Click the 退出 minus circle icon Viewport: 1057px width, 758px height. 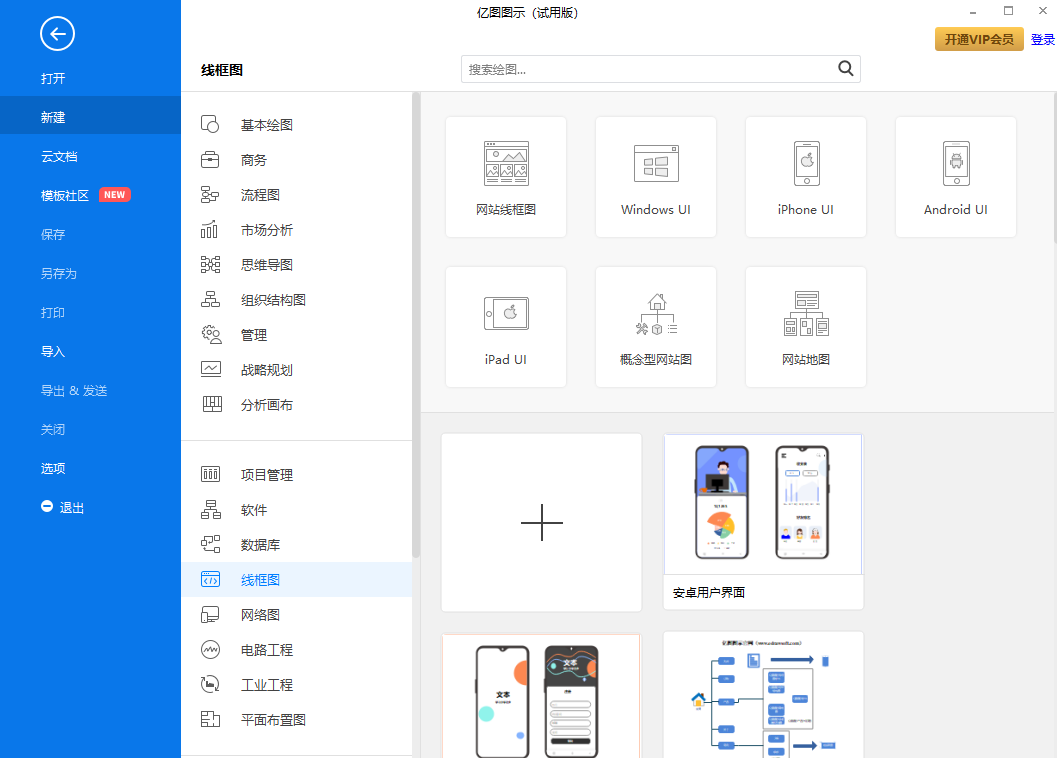tap(47, 506)
